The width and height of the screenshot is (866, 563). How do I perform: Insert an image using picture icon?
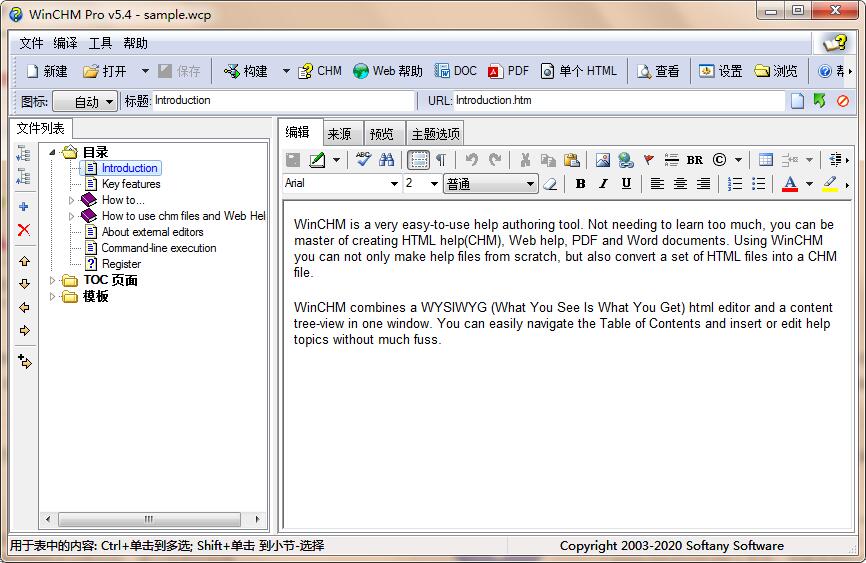tap(602, 160)
